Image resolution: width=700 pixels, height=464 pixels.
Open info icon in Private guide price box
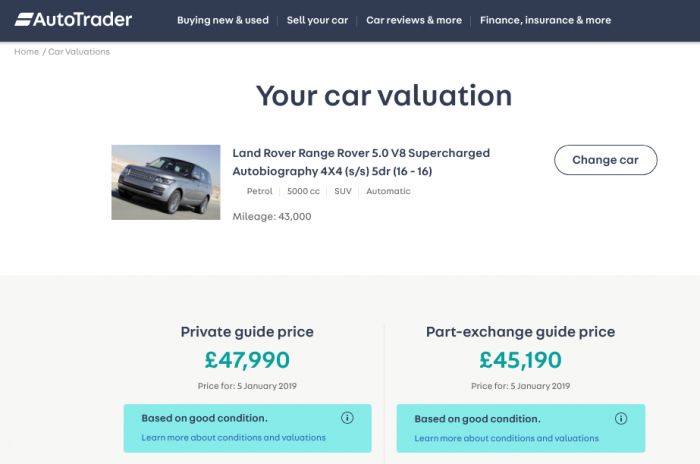coord(347,418)
